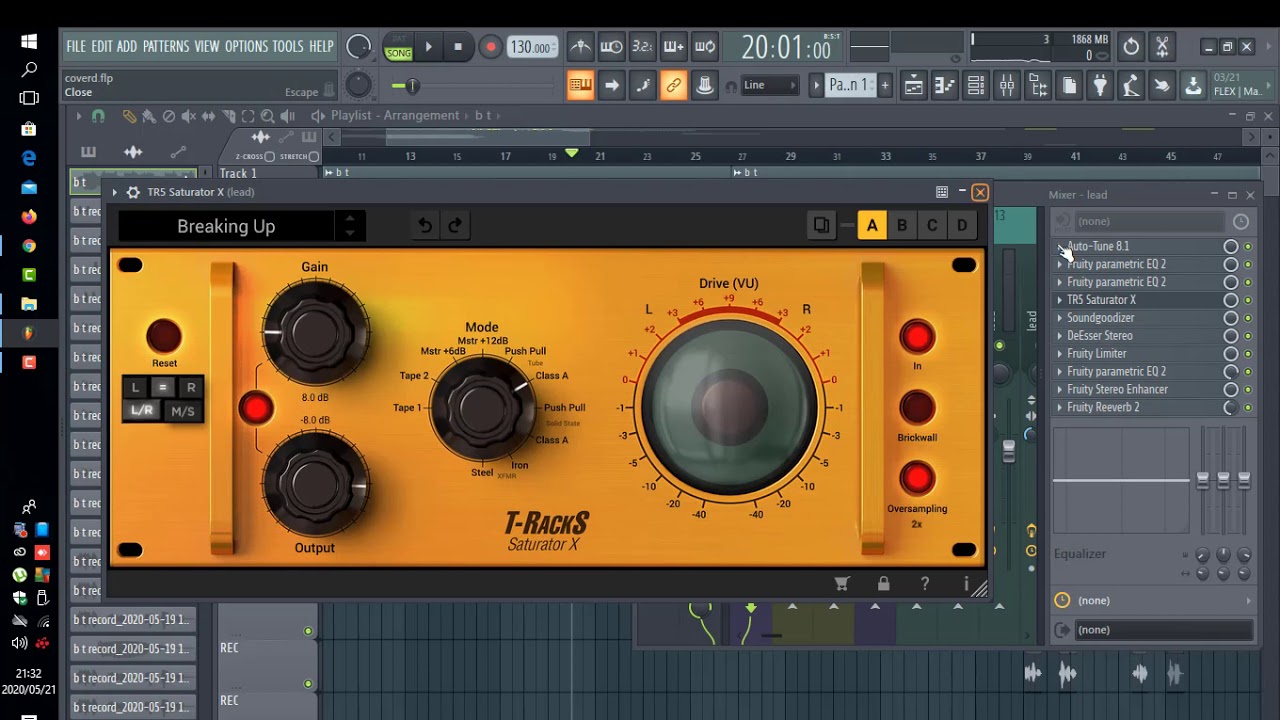Viewport: 1280px width, 720px height.
Task: Open the Browser view icon
Action: (x=1038, y=86)
